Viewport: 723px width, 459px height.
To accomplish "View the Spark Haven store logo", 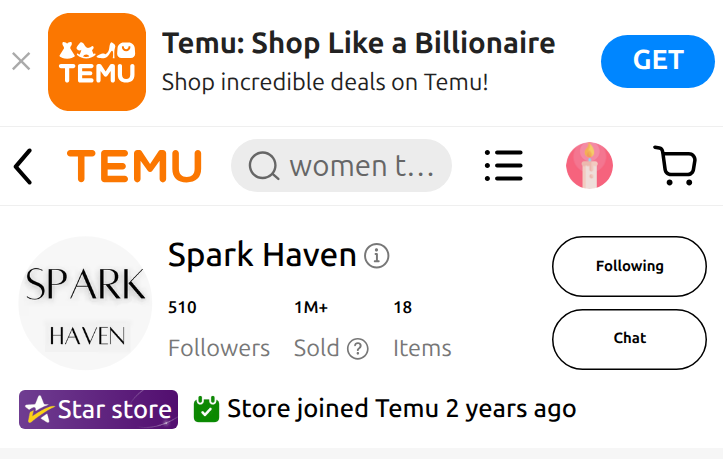I will (85, 303).
